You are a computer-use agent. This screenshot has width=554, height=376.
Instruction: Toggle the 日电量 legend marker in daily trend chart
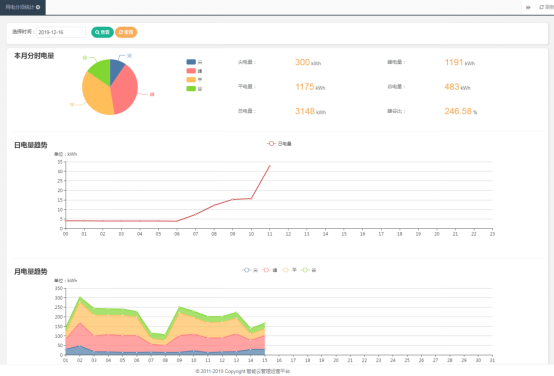pos(279,143)
